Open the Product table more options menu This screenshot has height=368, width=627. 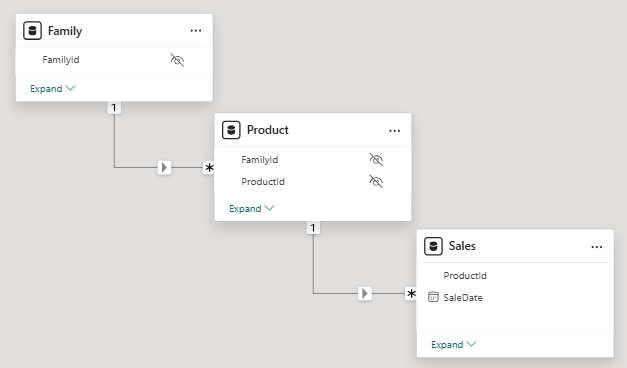tap(394, 131)
